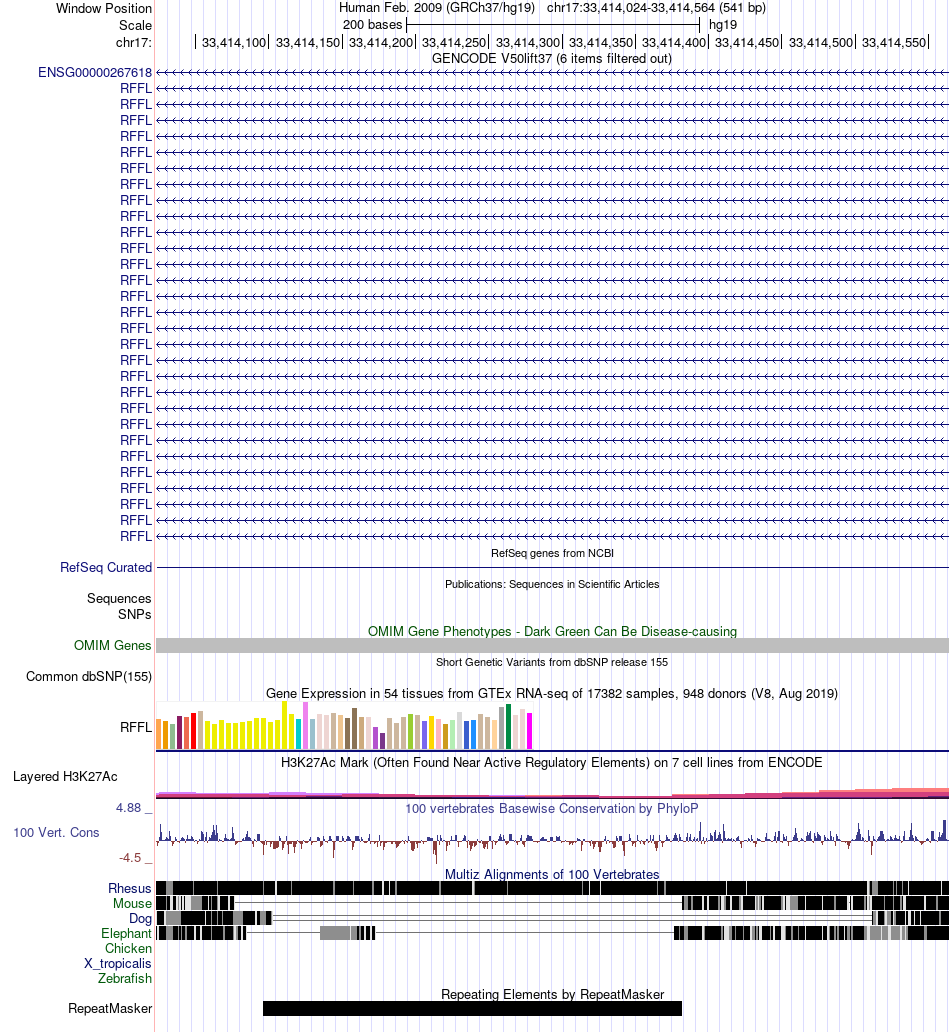Click the Sequences SNPs track label
The width and height of the screenshot is (950, 1032).
click(x=119, y=606)
